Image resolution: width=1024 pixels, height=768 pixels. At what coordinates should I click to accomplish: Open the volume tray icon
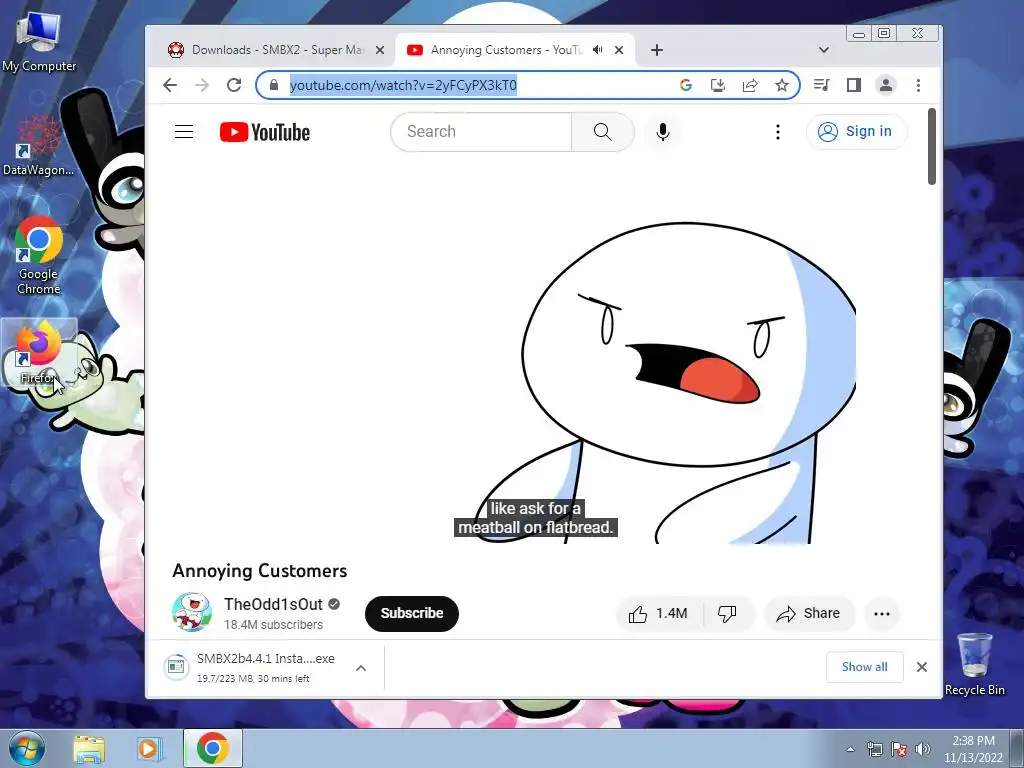923,749
